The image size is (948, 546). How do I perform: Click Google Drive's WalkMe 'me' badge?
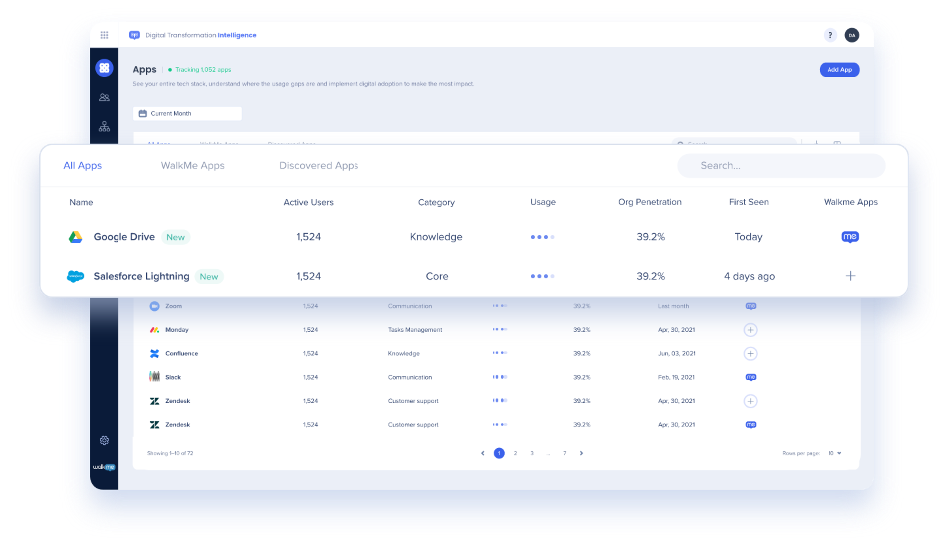click(850, 237)
